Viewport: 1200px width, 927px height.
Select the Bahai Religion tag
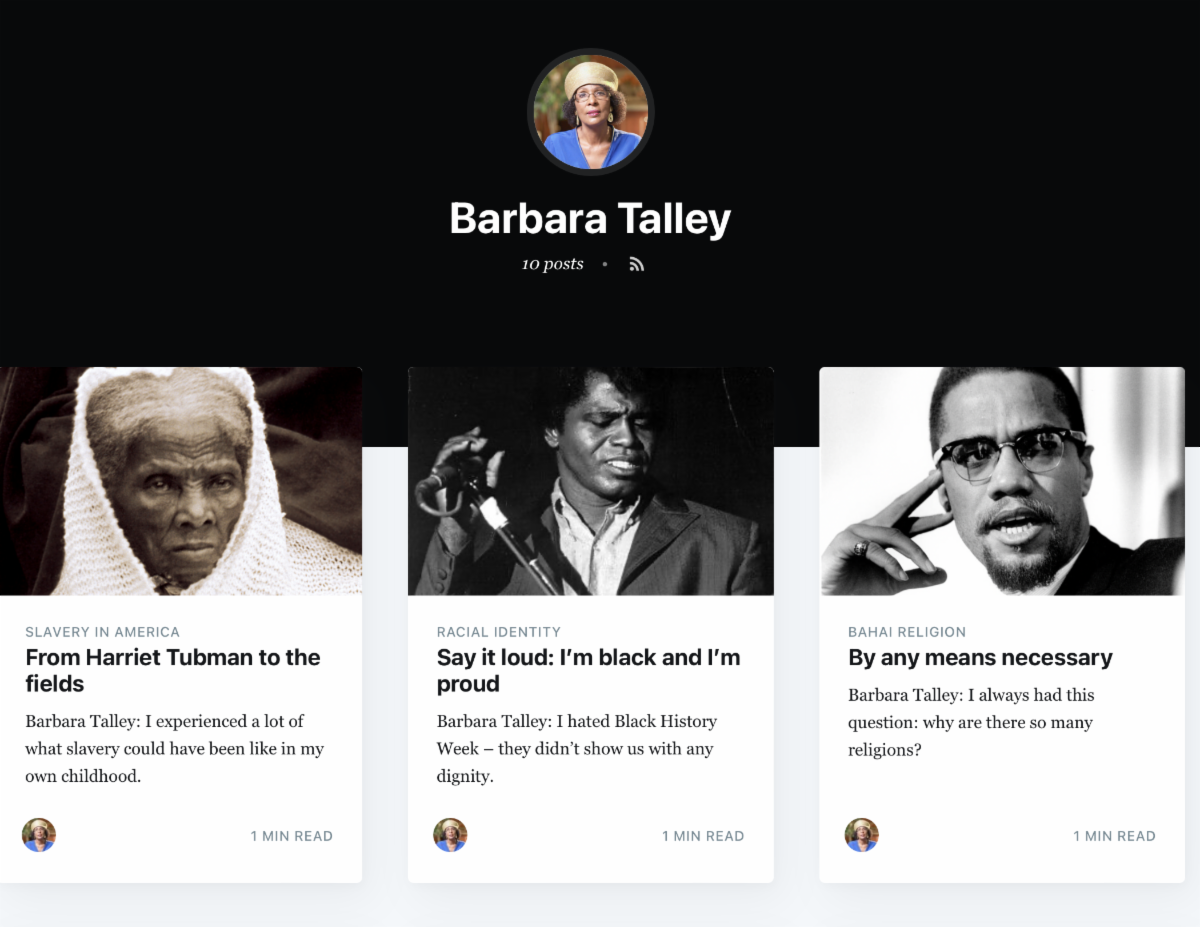click(x=906, y=632)
